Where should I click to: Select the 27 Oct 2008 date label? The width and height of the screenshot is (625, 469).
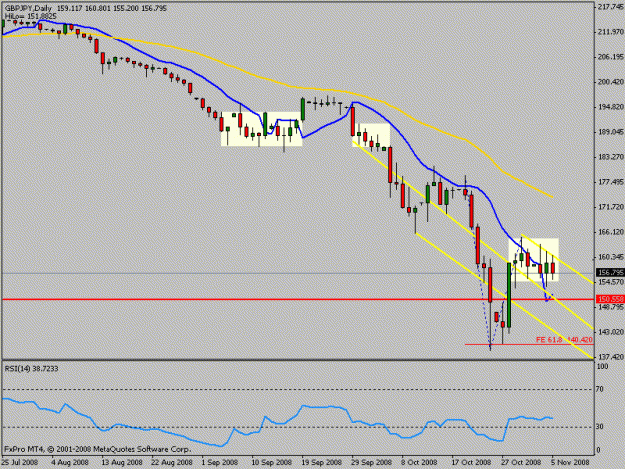(x=522, y=463)
